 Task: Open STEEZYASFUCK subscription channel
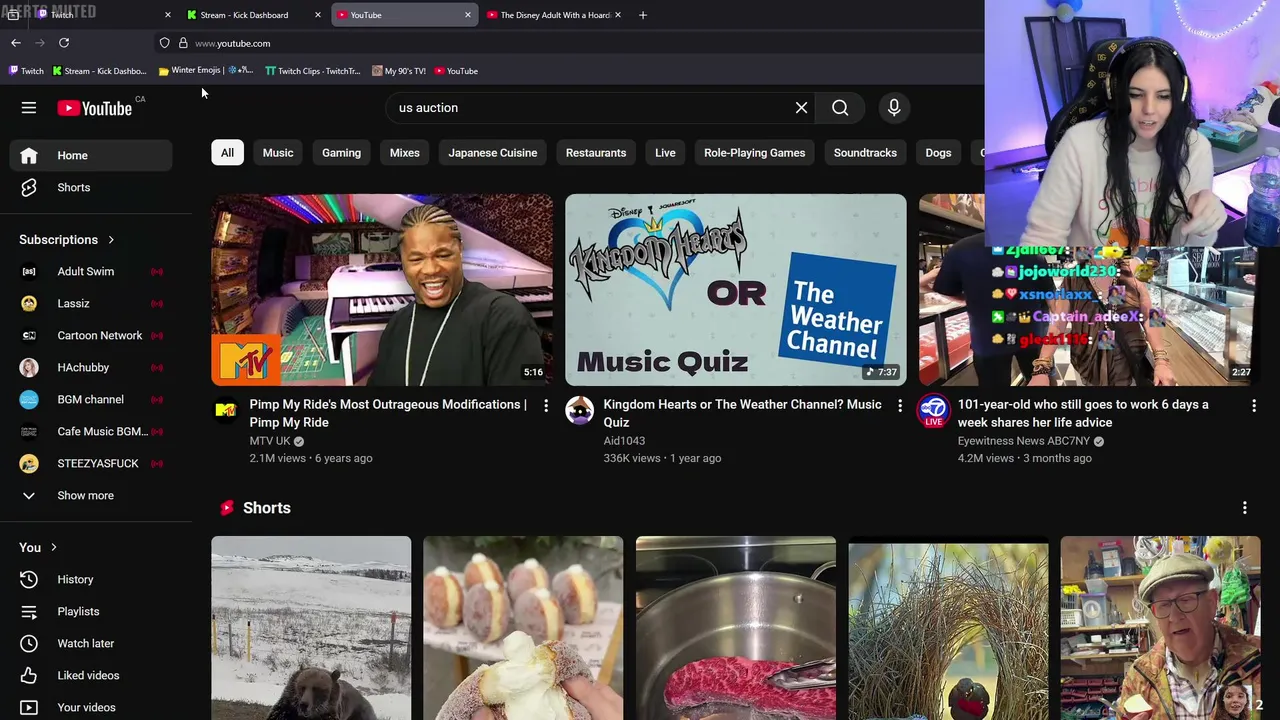(x=91, y=463)
